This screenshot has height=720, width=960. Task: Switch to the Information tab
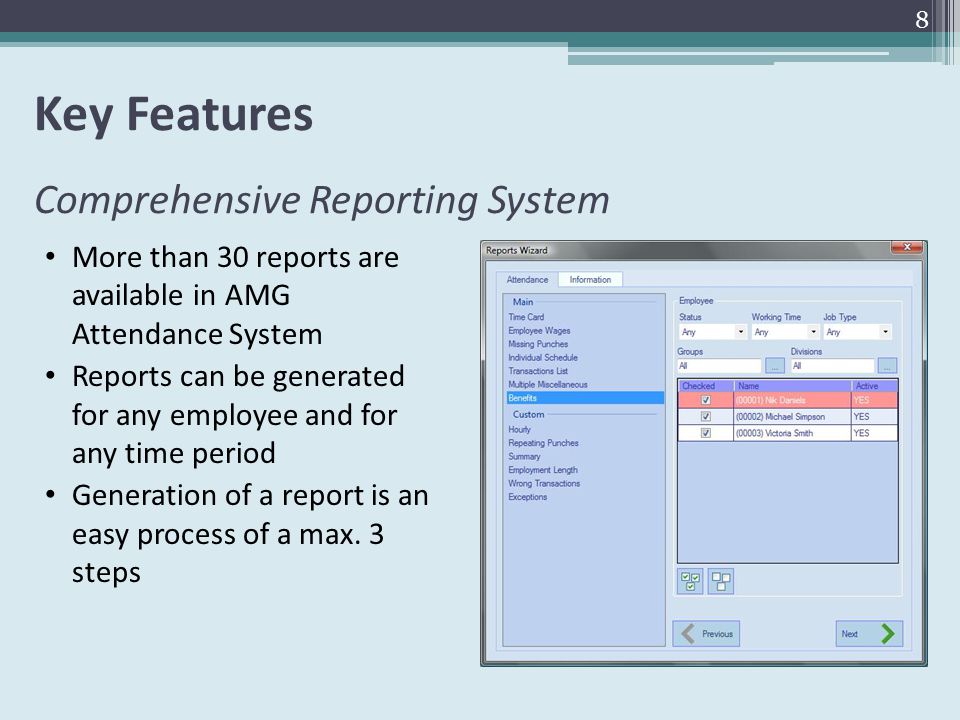click(x=590, y=279)
